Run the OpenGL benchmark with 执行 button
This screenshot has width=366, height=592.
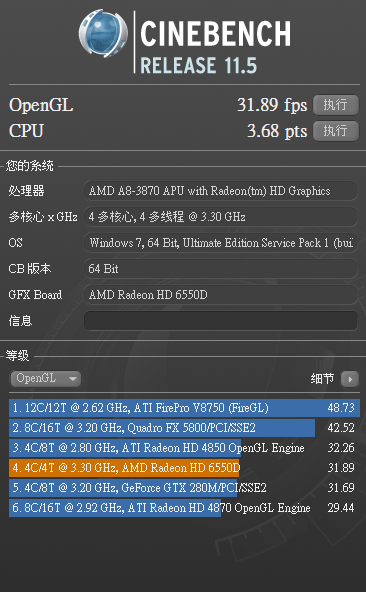pyautogui.click(x=336, y=105)
